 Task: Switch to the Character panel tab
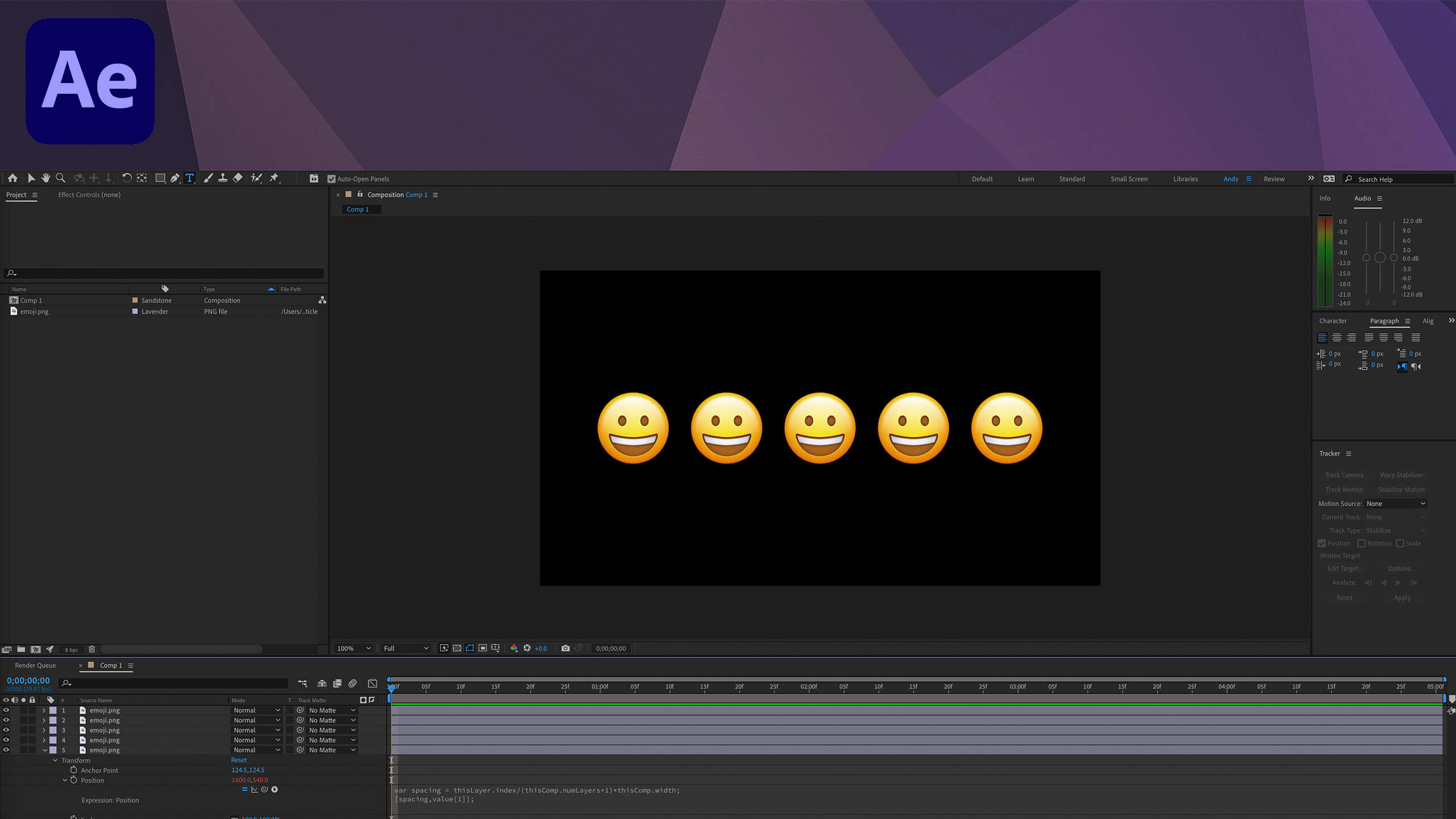click(x=1333, y=321)
